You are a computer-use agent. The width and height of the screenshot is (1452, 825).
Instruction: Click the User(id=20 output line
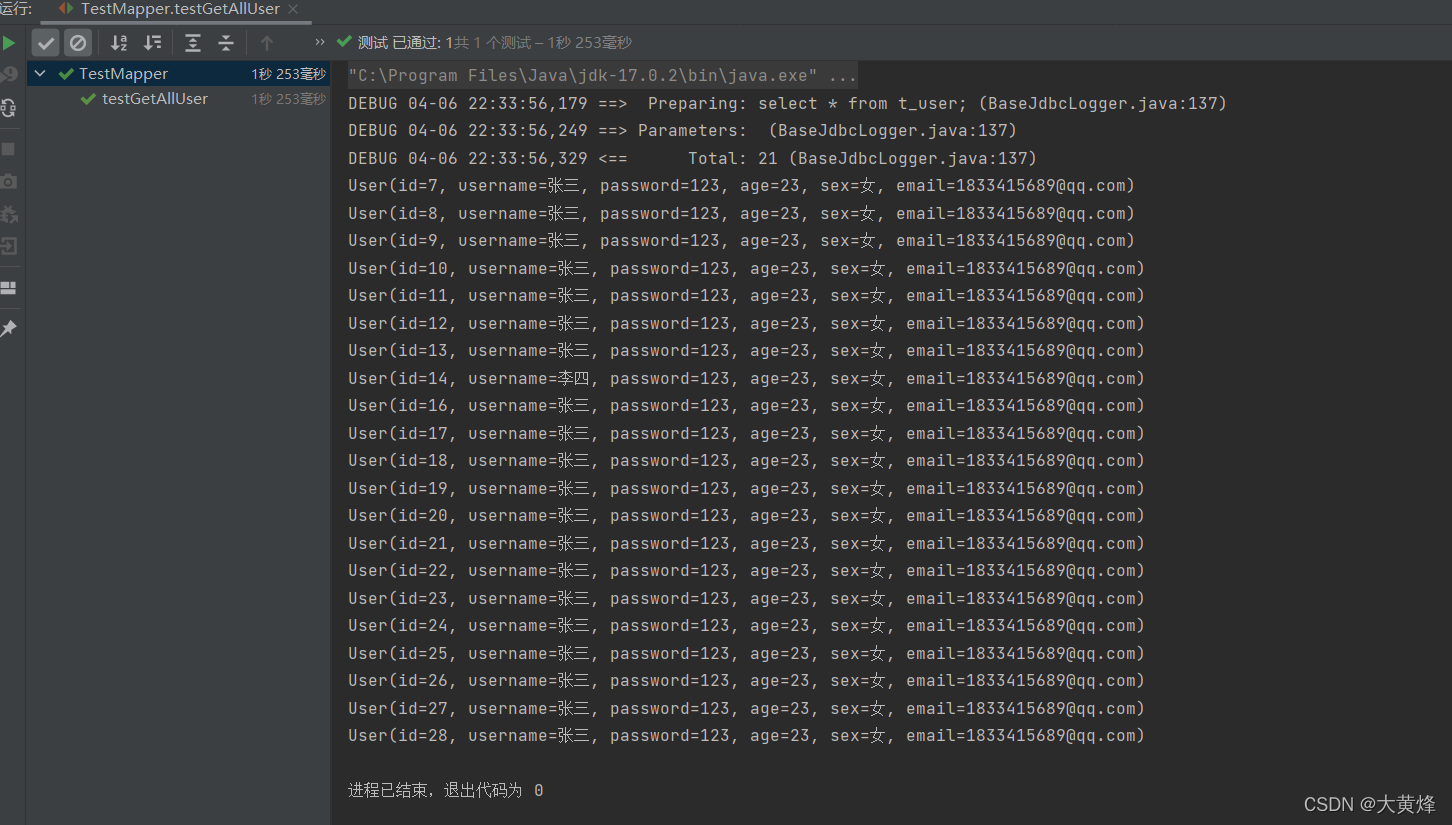(x=746, y=516)
